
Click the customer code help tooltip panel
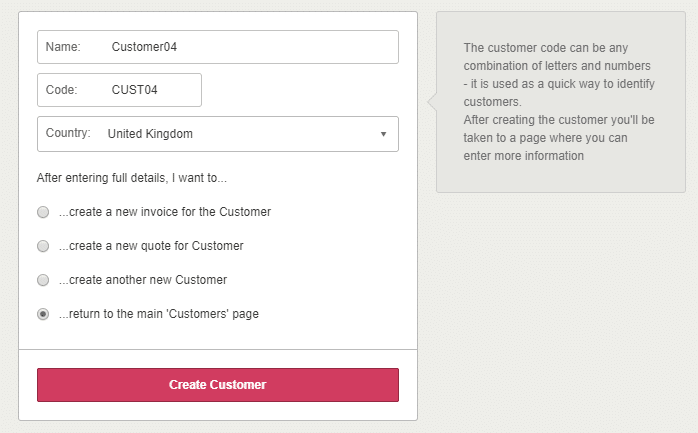pyautogui.click(x=560, y=101)
